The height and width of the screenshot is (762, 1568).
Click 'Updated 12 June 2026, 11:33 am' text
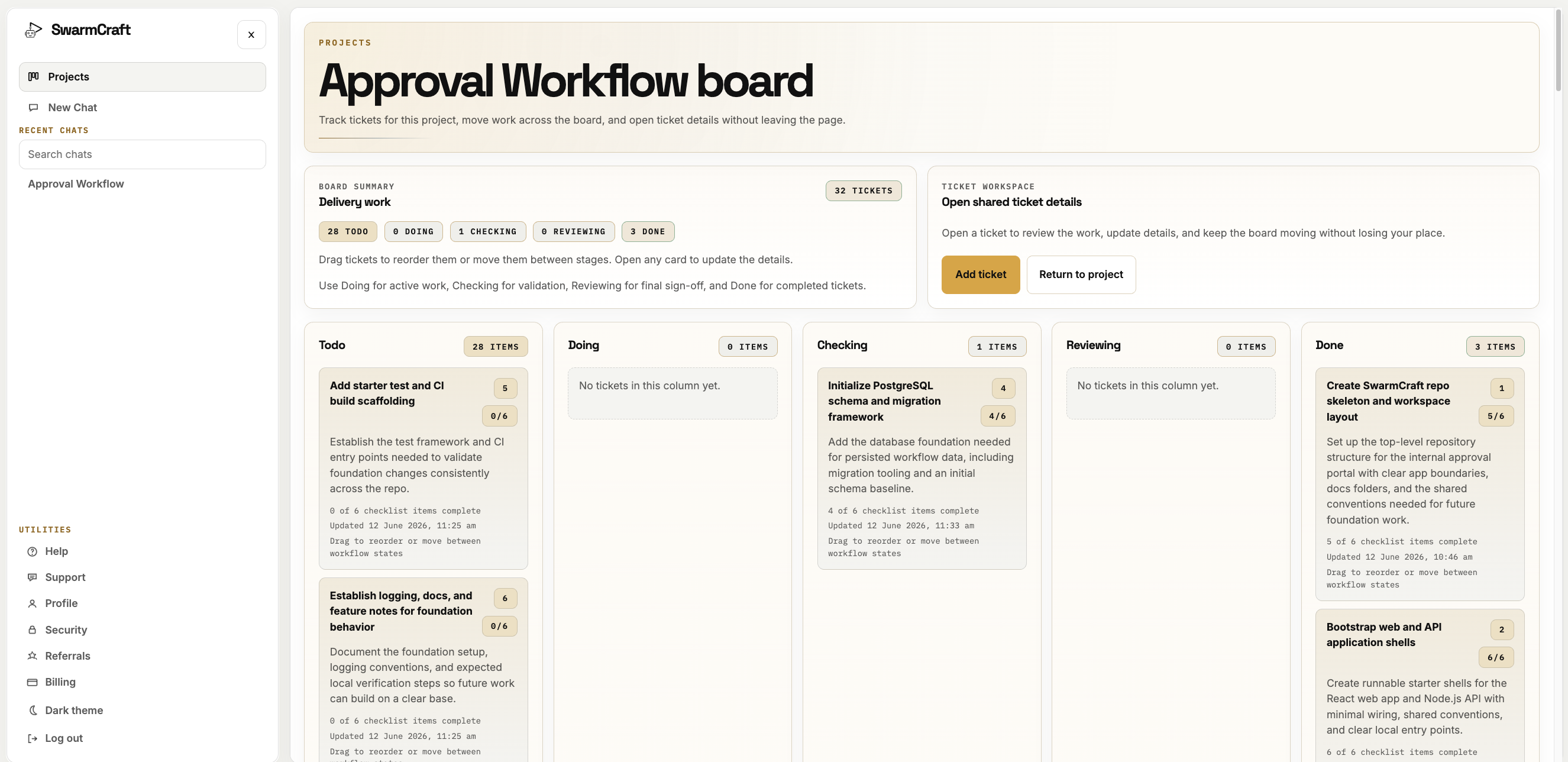point(901,526)
